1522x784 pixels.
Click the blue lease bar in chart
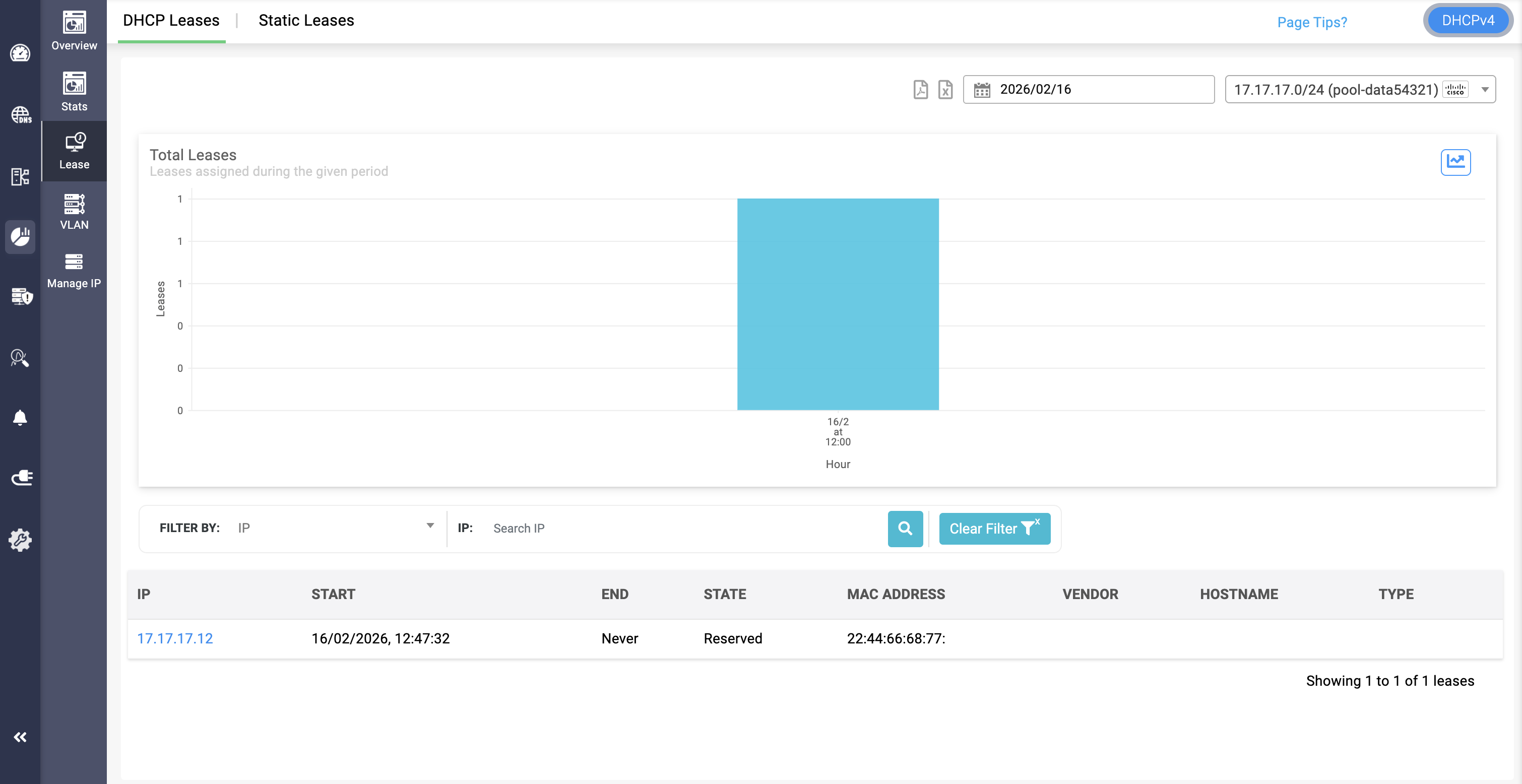point(837,304)
